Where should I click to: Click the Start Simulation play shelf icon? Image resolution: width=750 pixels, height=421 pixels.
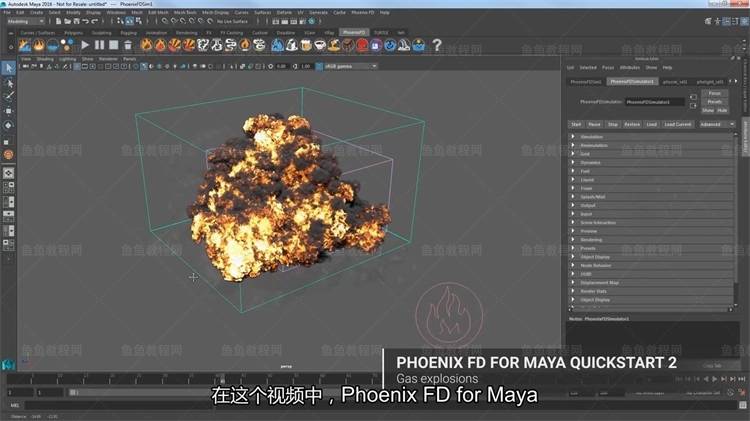pos(85,45)
